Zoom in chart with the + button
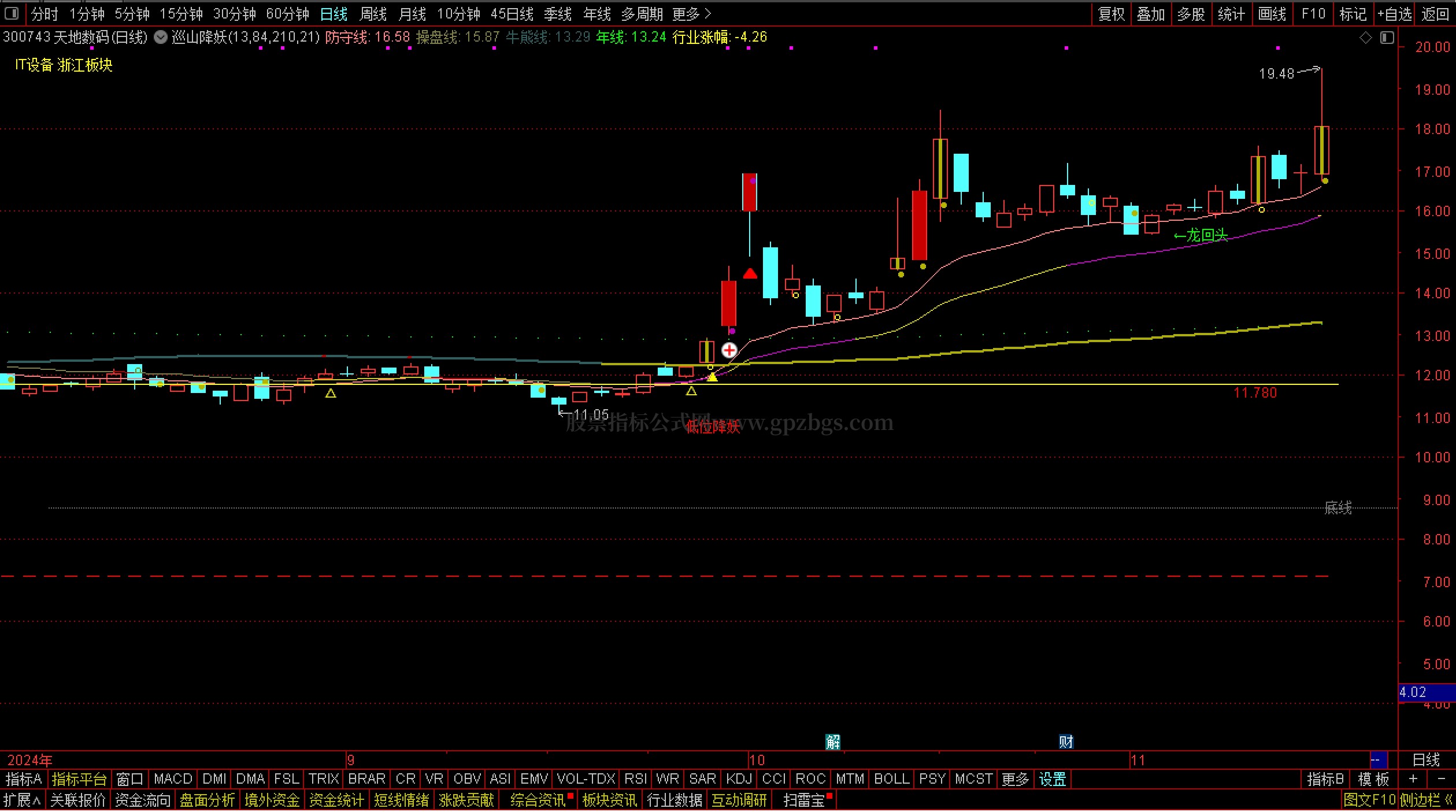 click(1413, 779)
